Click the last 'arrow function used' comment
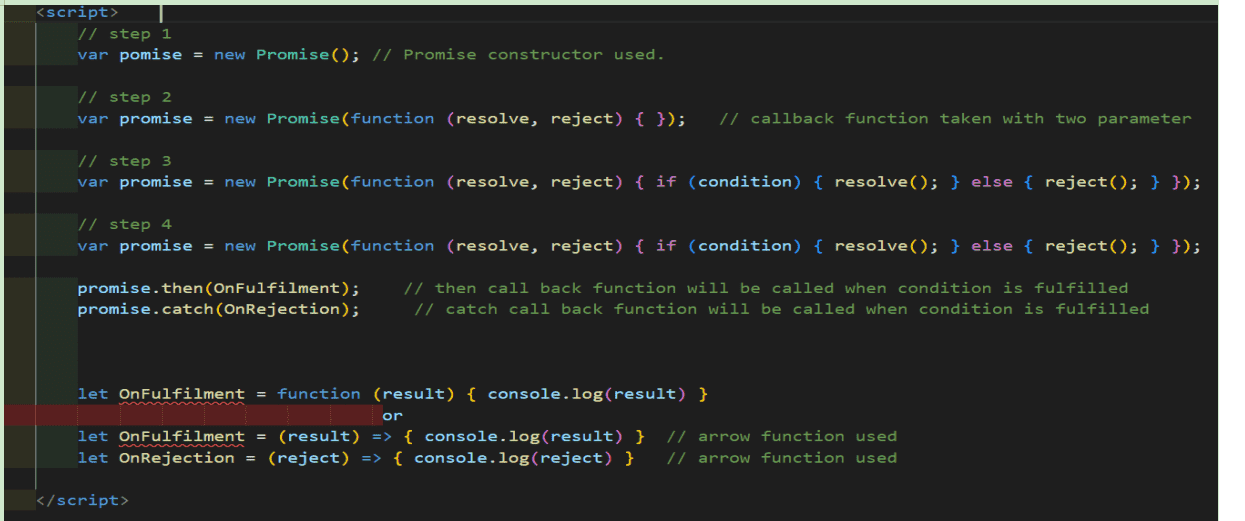 (x=781, y=458)
